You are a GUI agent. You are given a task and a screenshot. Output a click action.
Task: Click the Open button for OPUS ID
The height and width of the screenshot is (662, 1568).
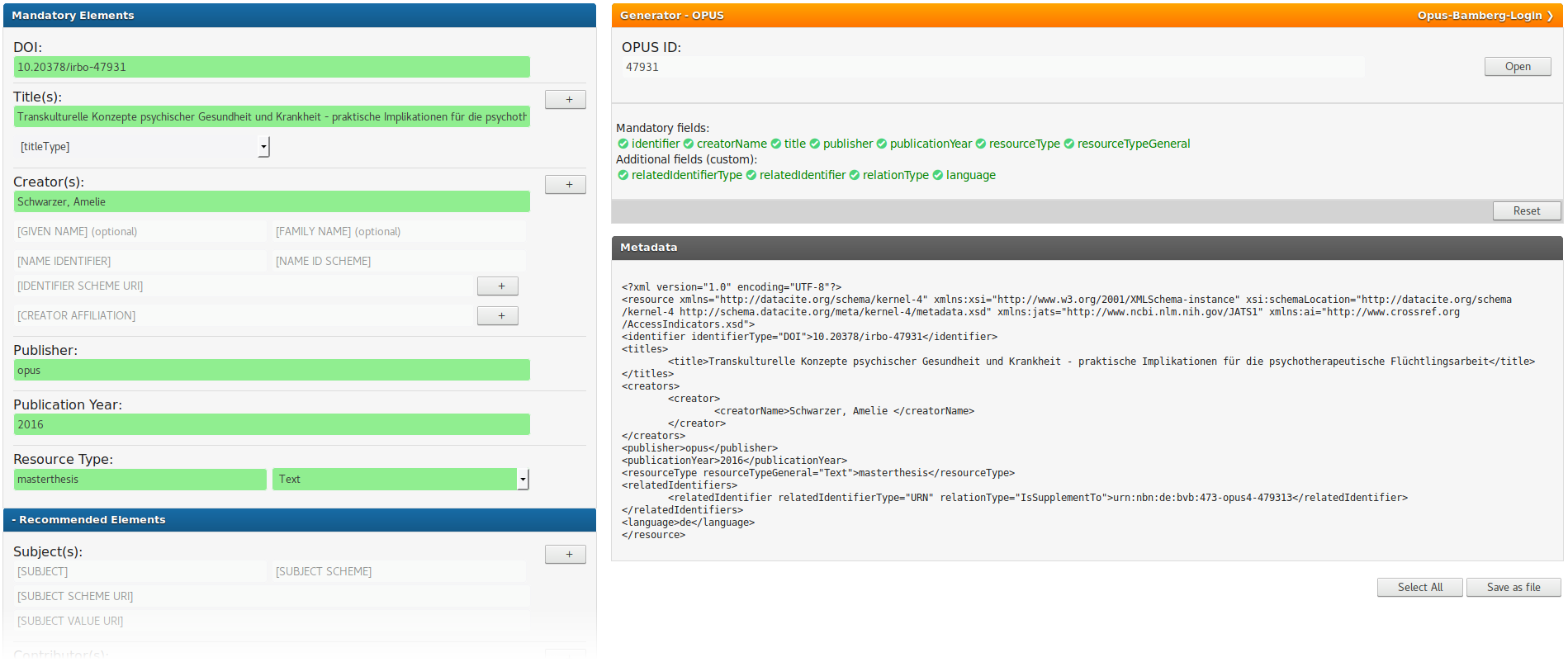pyautogui.click(x=1518, y=67)
